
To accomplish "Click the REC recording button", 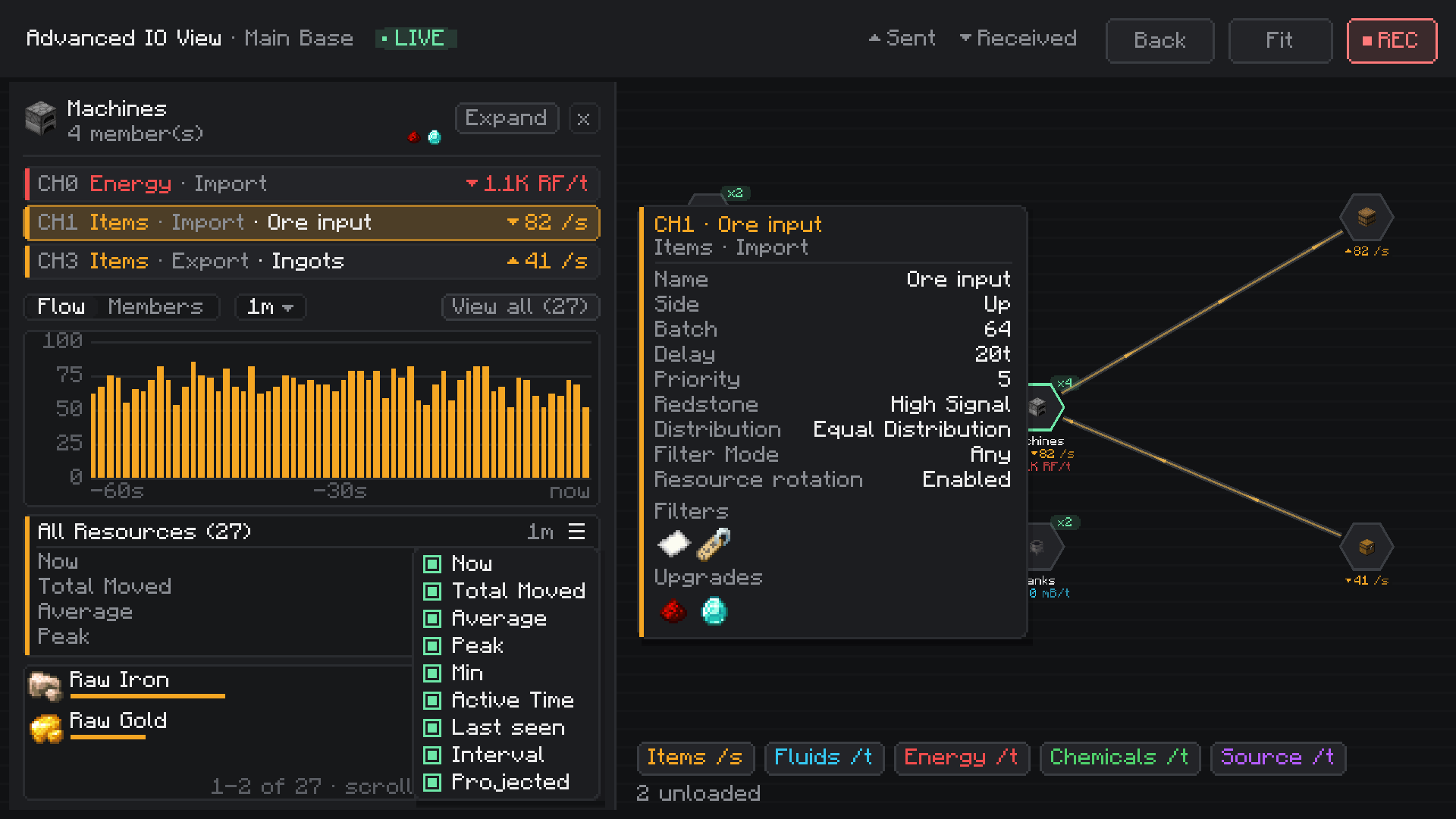I will coord(1392,40).
